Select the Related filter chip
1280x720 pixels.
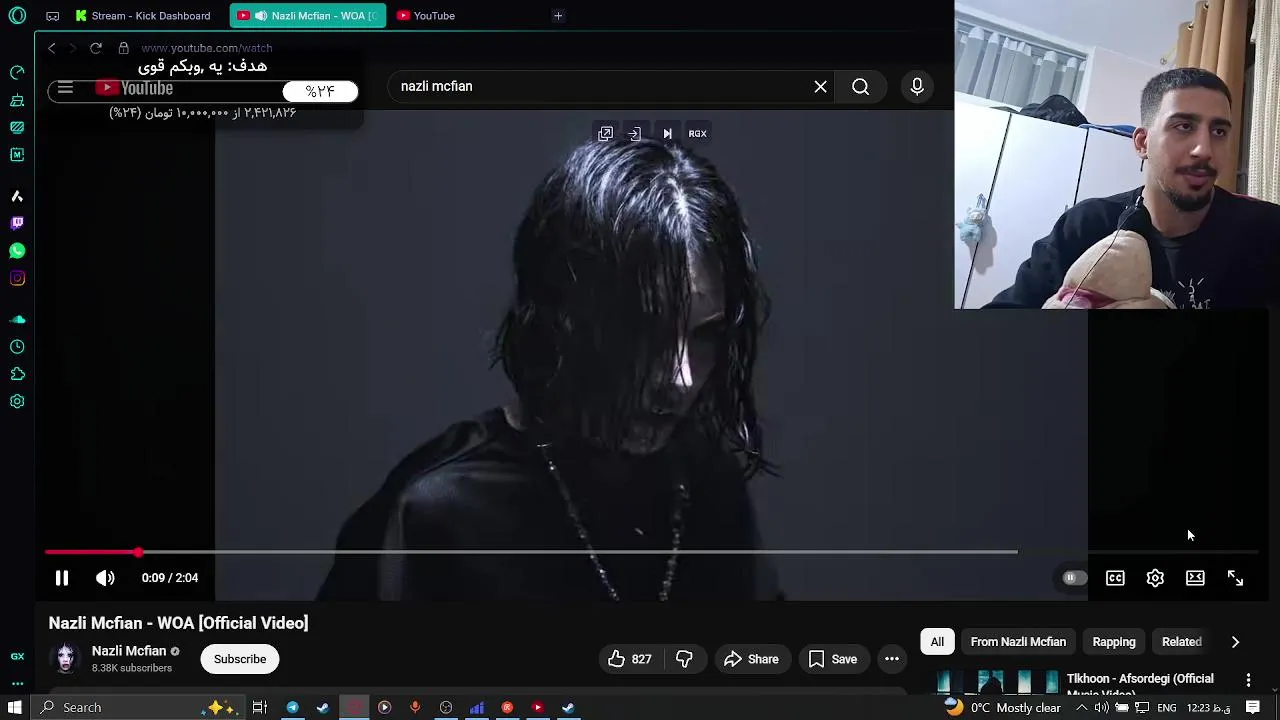coord(1181,642)
